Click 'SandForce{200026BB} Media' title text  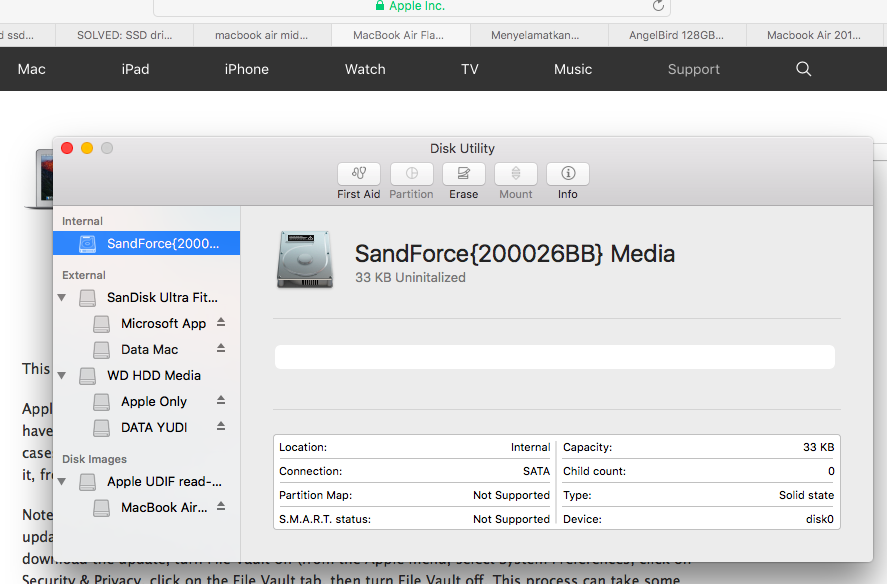tap(515, 254)
